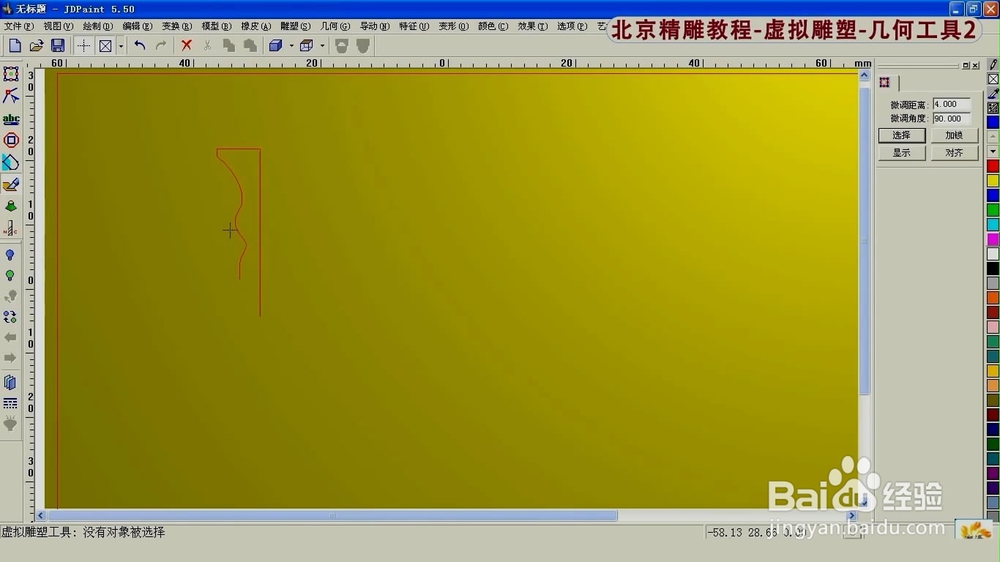The height and width of the screenshot is (562, 1000).
Task: Open the 视图 menu
Action: (x=58, y=26)
